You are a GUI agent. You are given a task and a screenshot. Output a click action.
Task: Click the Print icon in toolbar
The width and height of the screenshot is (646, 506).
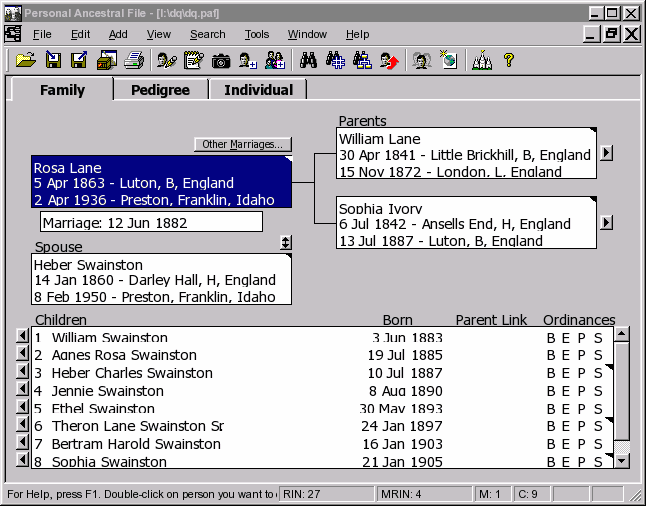coord(134,61)
